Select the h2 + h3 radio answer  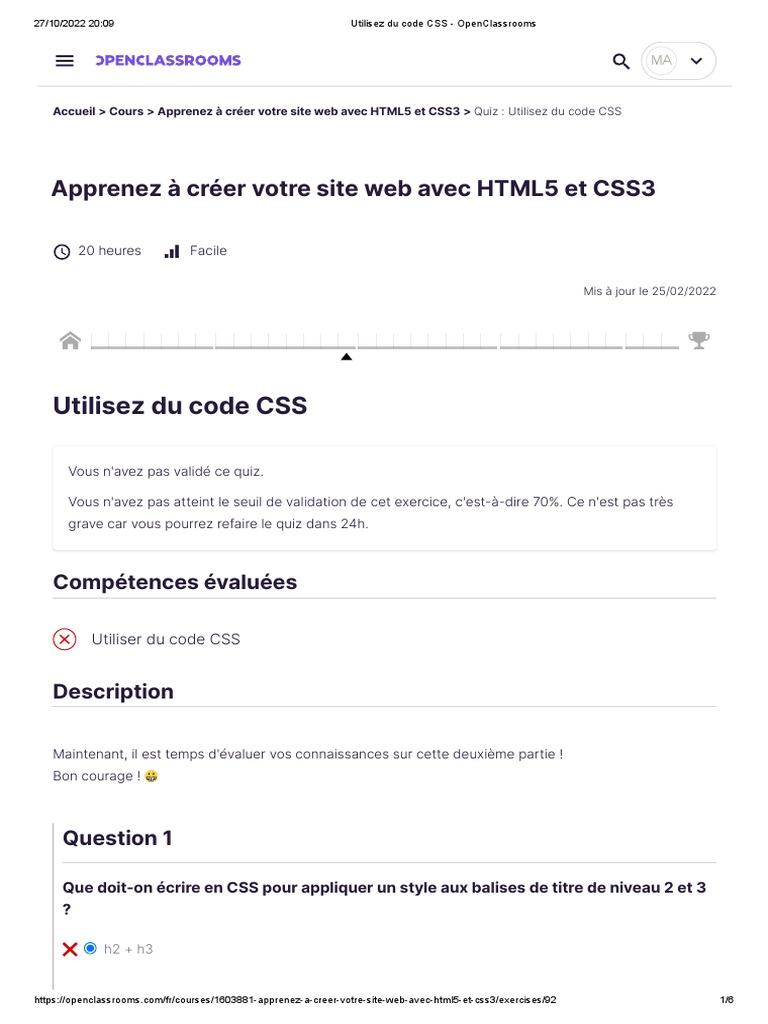pyautogui.click(x=90, y=948)
